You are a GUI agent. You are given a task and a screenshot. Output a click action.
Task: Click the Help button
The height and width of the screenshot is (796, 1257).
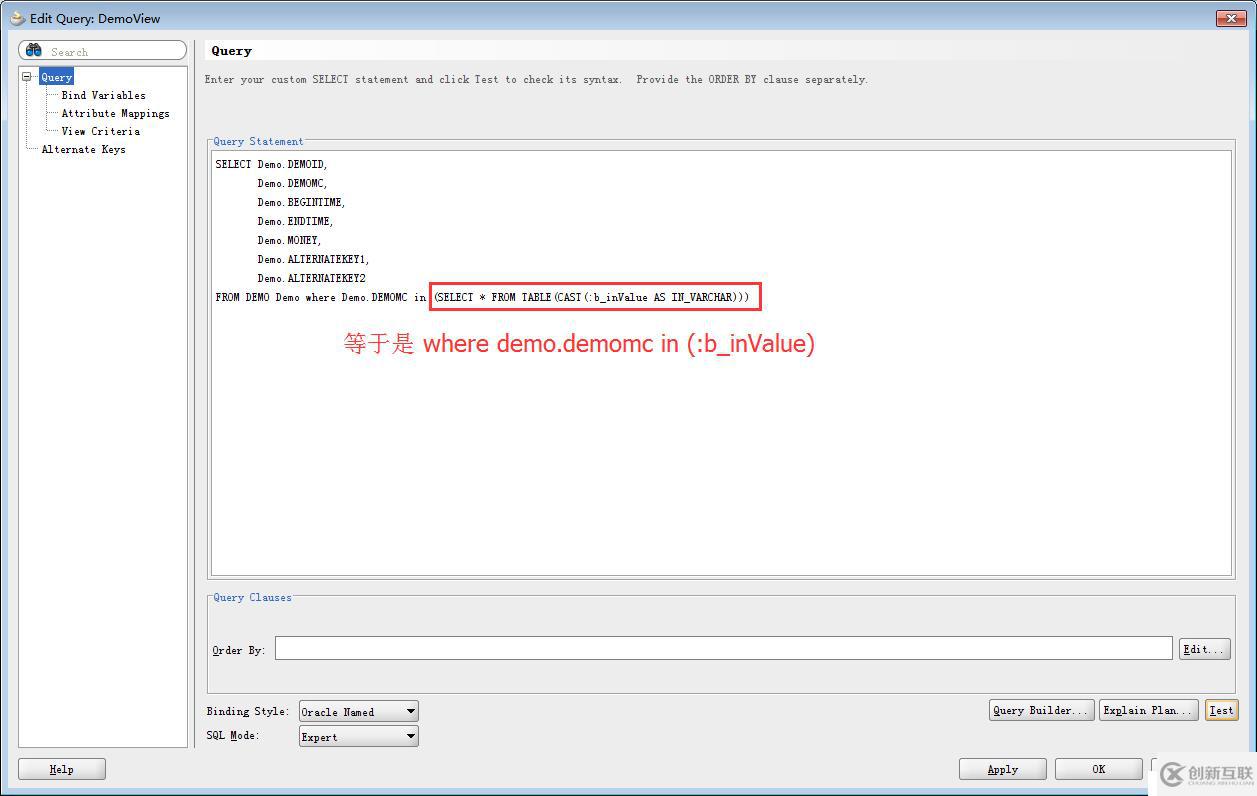coord(62,769)
